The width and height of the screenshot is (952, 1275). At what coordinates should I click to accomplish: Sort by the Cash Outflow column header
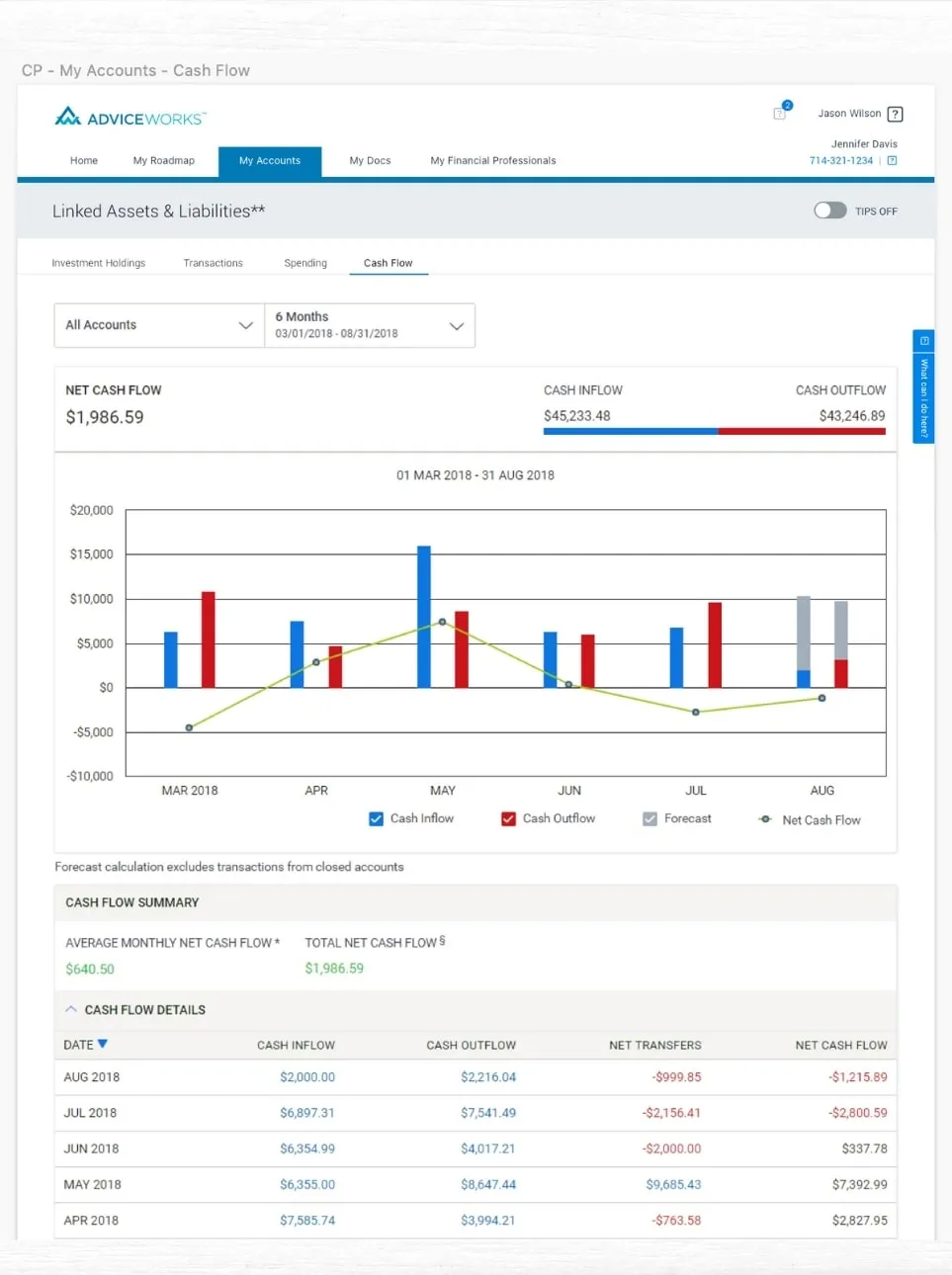click(472, 1045)
